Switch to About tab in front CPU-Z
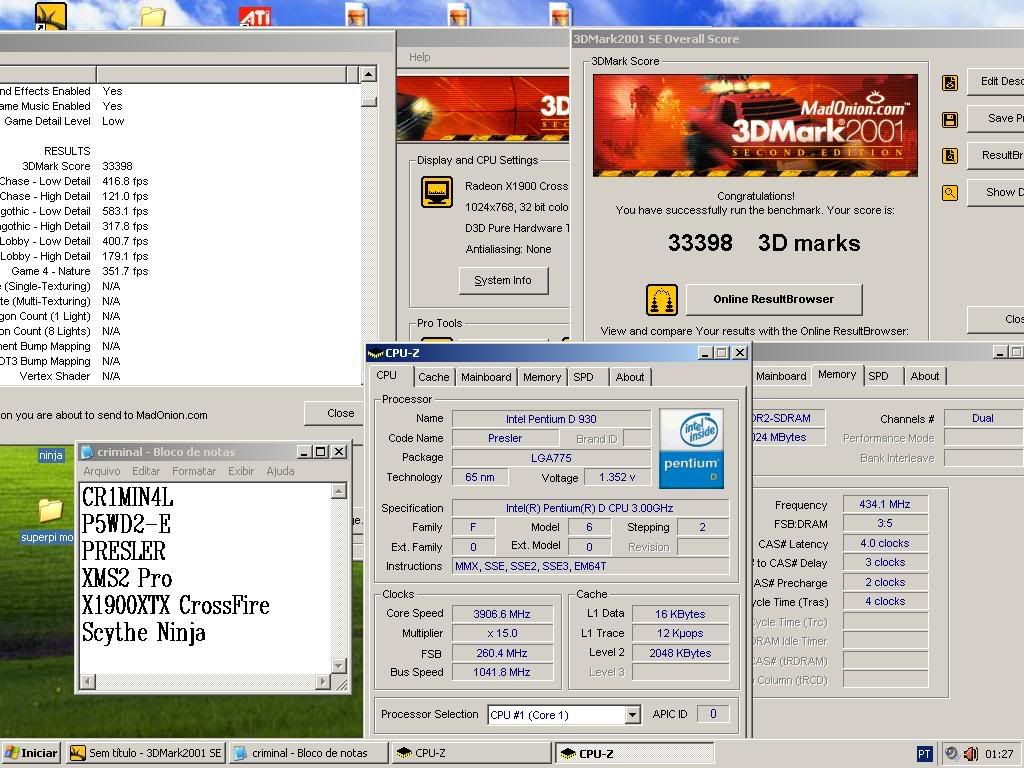This screenshot has height=768, width=1024. 630,377
